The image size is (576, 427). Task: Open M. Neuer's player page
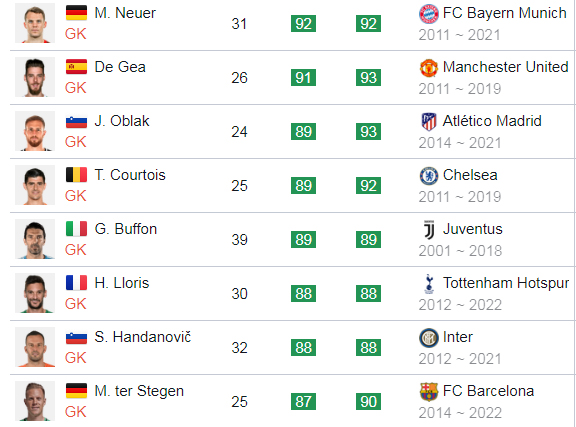point(125,13)
